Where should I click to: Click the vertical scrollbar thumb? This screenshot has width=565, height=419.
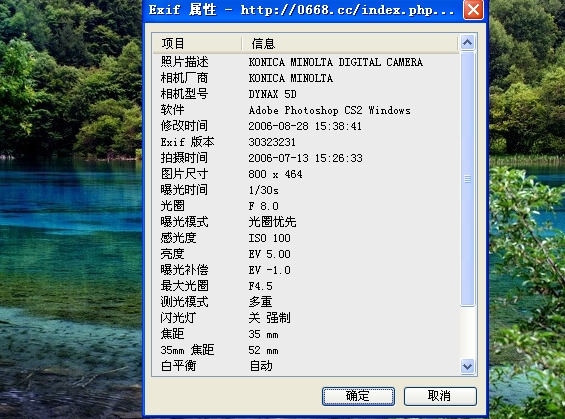coord(467,179)
